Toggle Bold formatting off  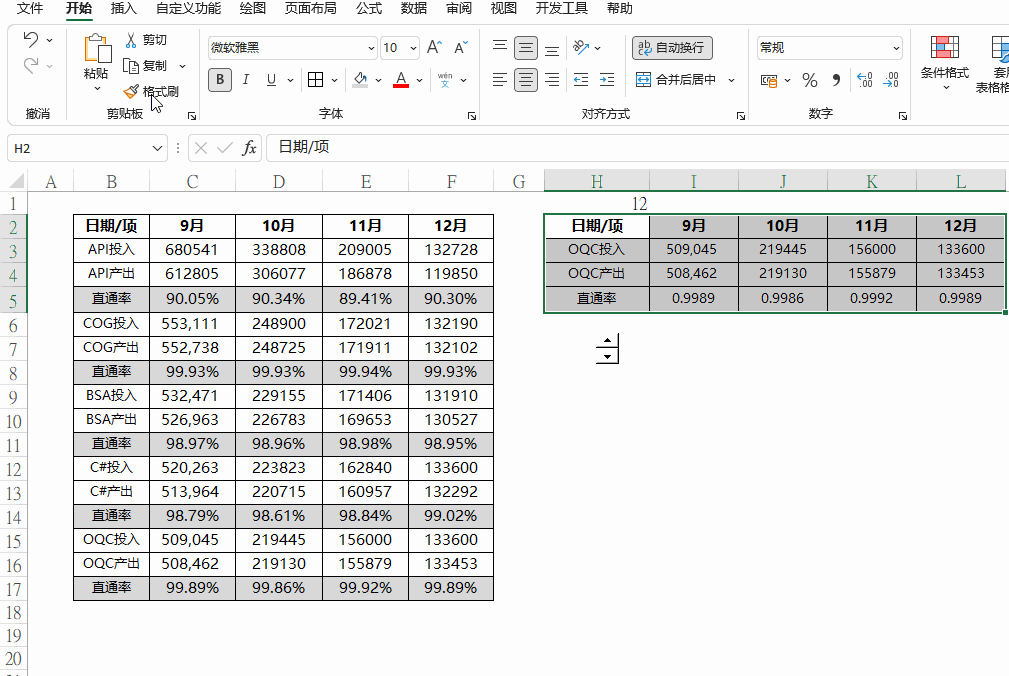[x=219, y=80]
